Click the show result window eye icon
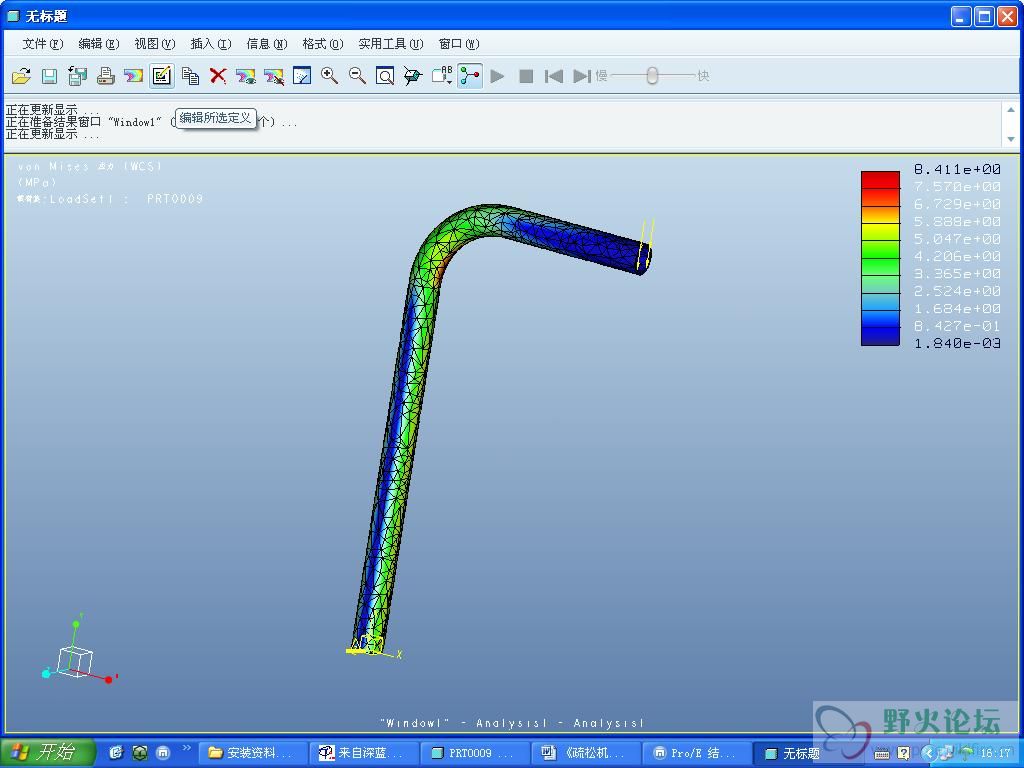 tap(246, 76)
